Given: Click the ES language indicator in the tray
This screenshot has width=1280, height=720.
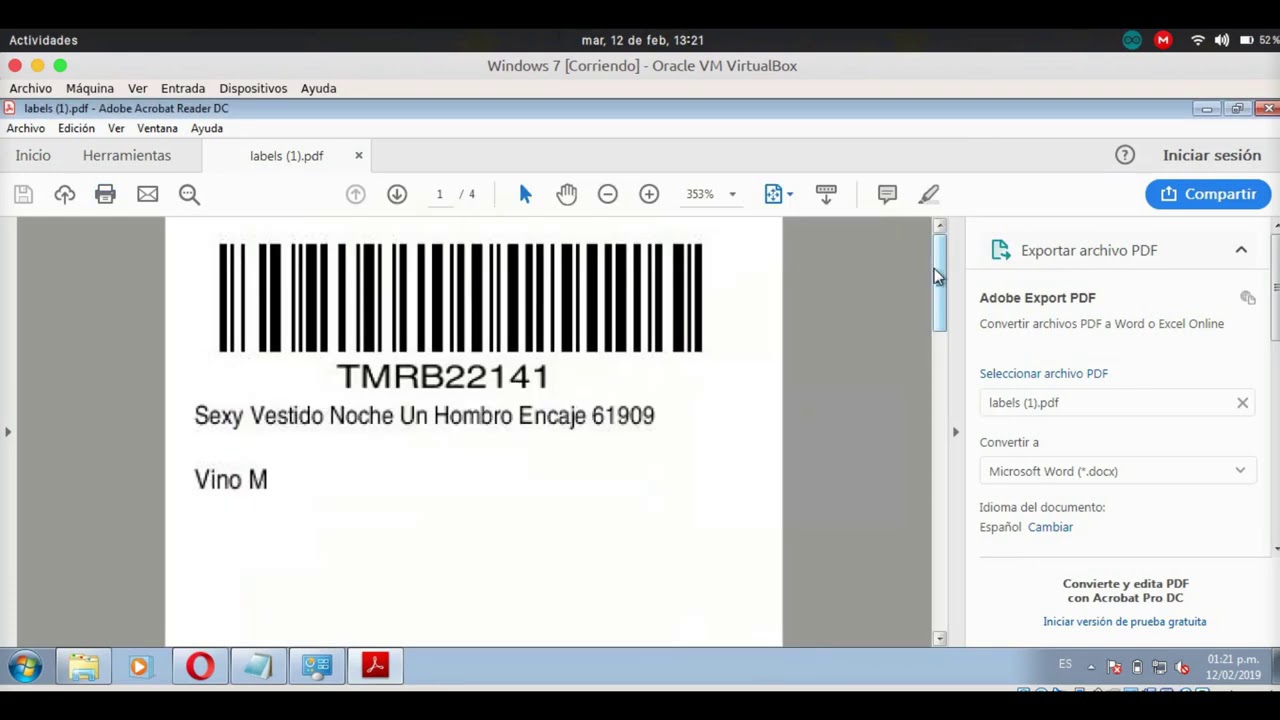Looking at the screenshot, I should [x=1065, y=665].
